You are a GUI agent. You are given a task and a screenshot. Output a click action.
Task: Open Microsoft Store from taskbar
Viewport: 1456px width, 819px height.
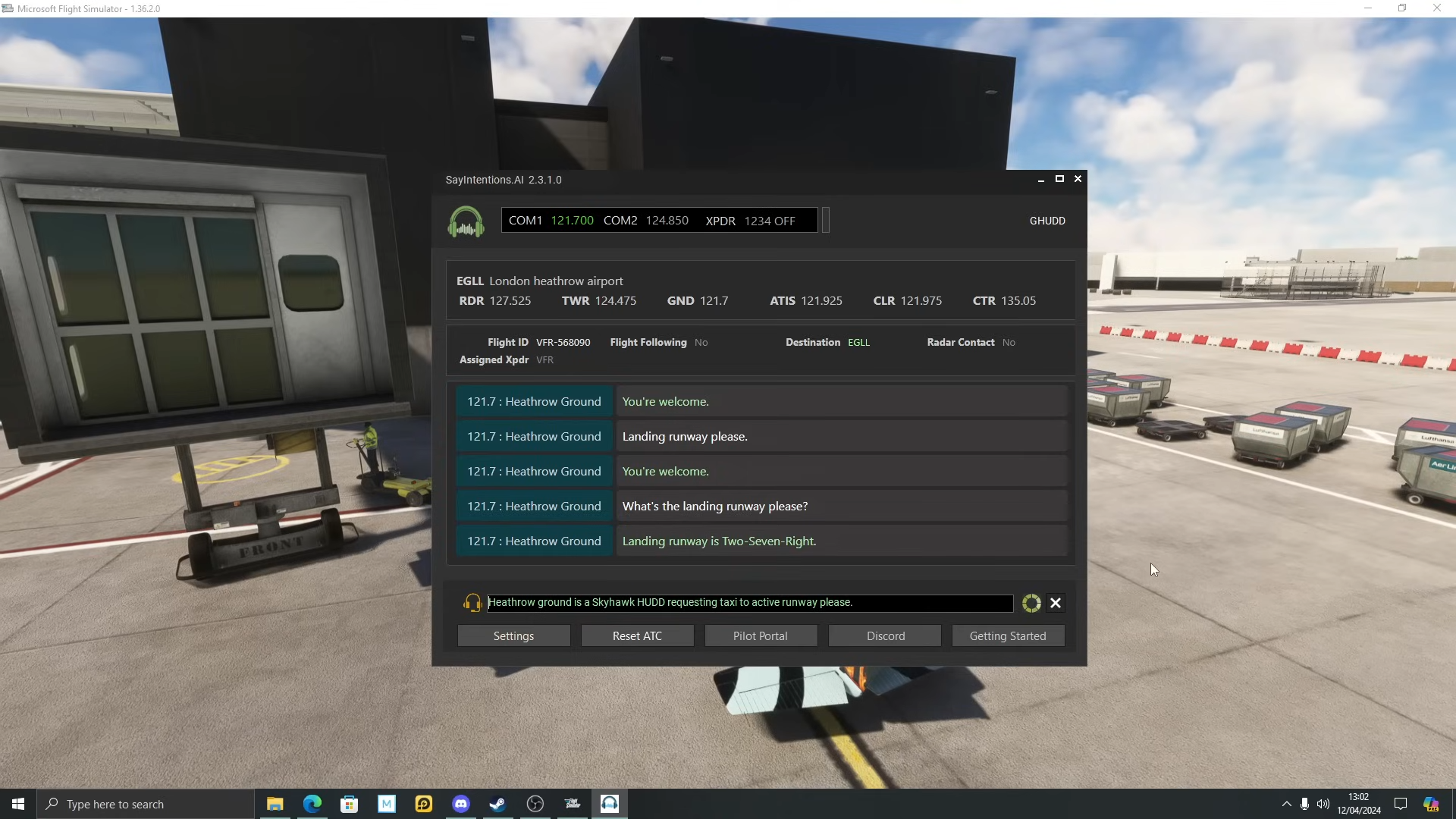click(349, 804)
